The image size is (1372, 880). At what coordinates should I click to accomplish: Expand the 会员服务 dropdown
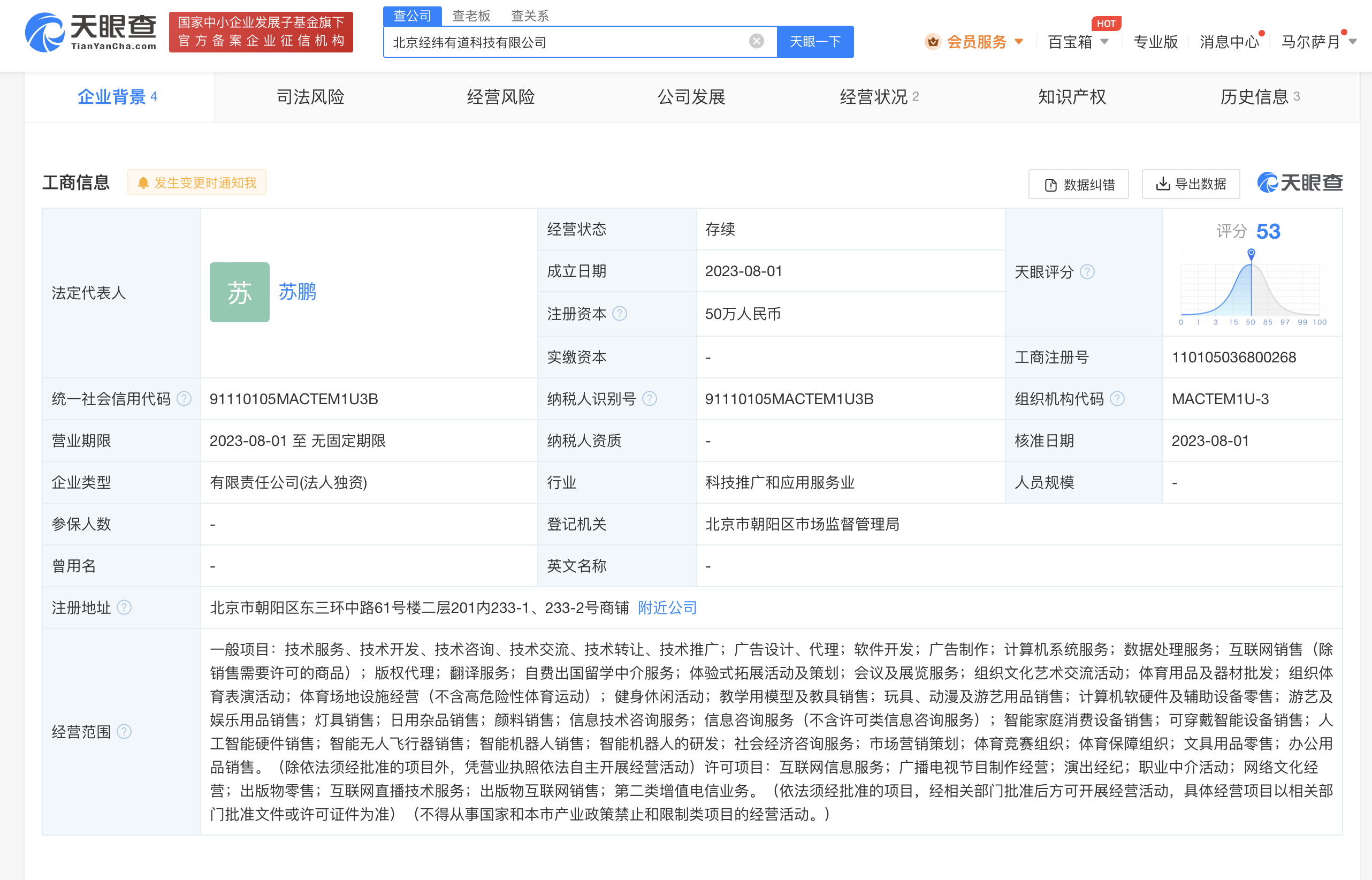pos(1018,41)
